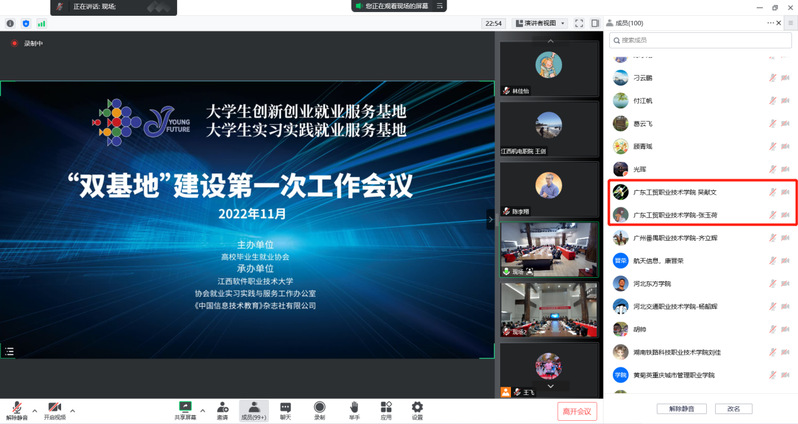Open the Chat (聊天) window
The height and width of the screenshot is (424, 798).
(x=286, y=410)
